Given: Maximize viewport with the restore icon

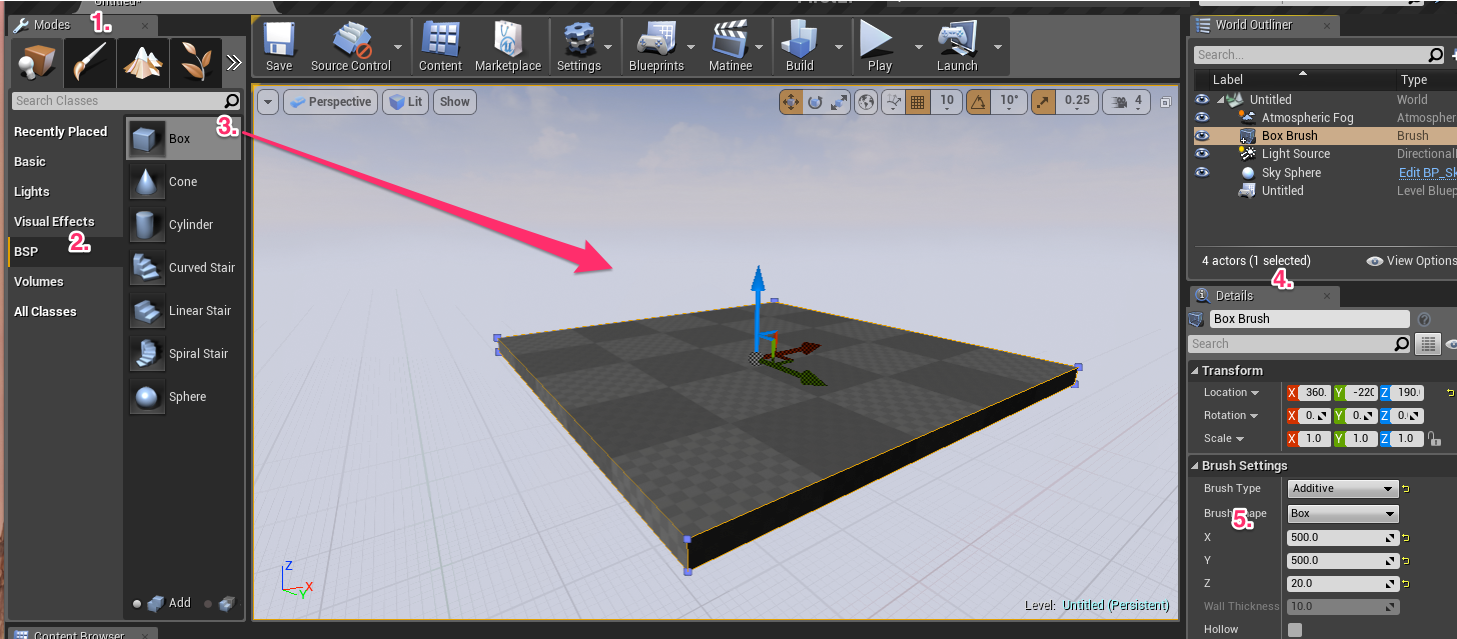Looking at the screenshot, I should click(1165, 102).
